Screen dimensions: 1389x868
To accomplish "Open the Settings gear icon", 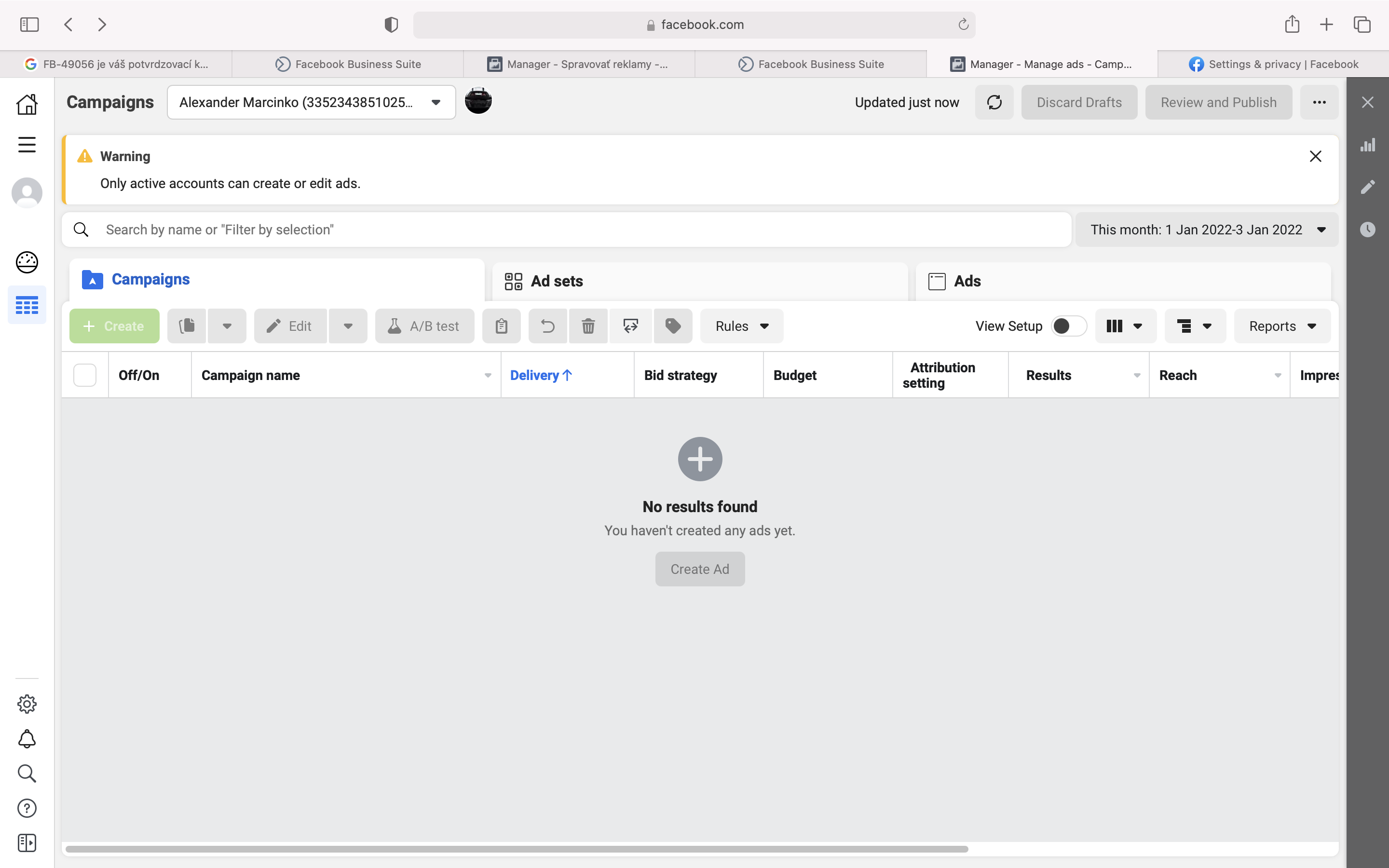I will [x=27, y=704].
